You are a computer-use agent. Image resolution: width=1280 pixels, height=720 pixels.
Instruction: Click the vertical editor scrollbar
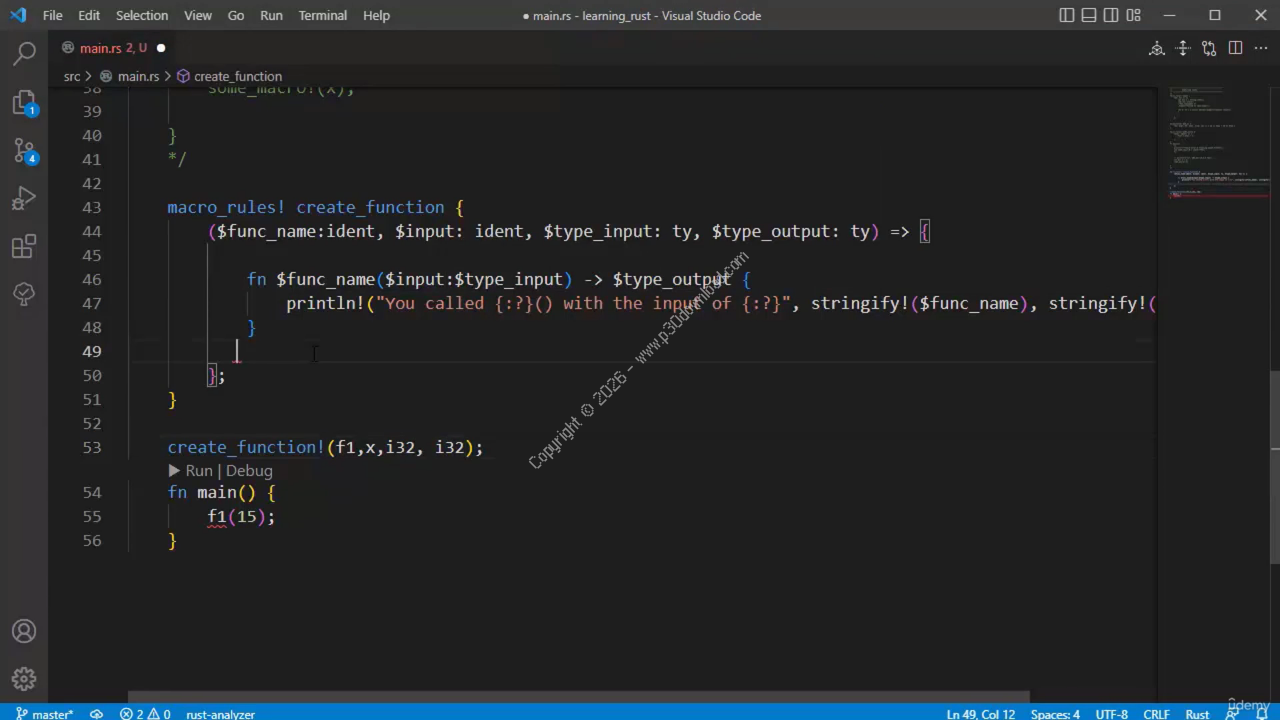1275,468
